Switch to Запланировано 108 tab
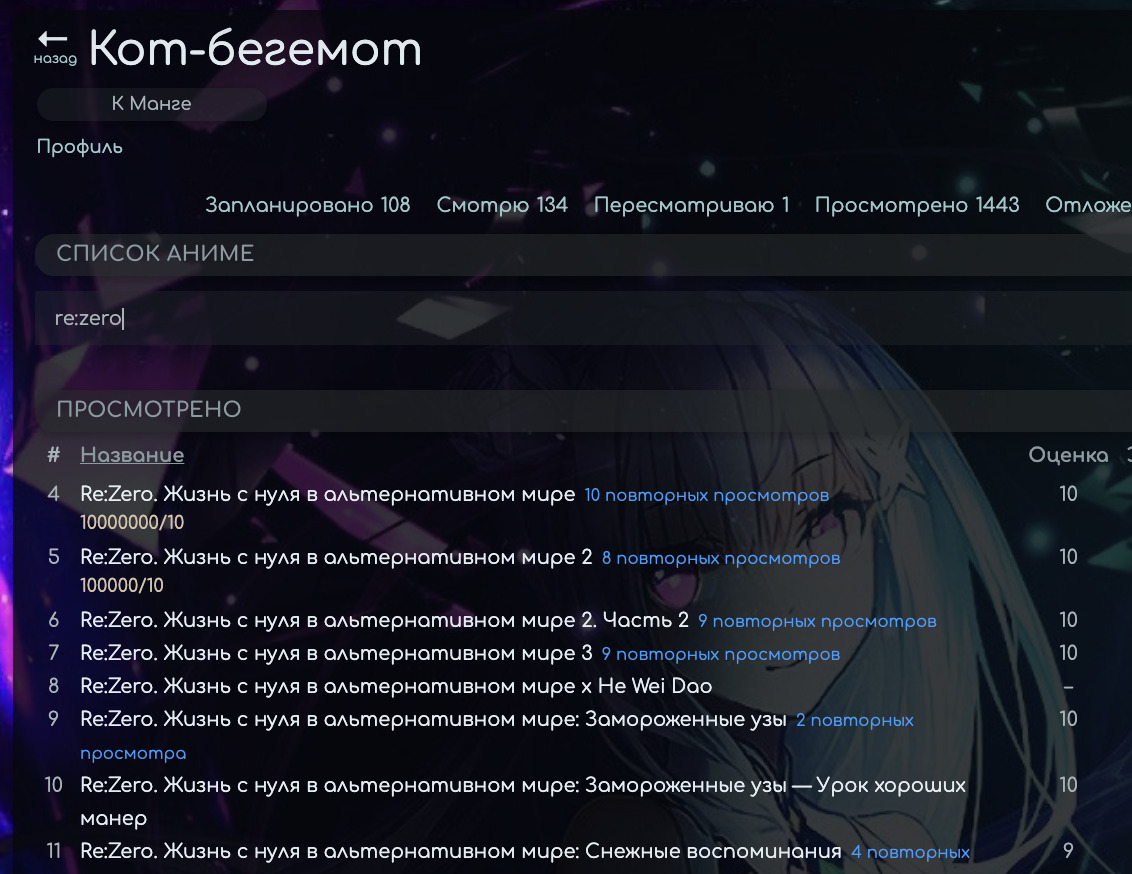1132x874 pixels. pos(308,205)
